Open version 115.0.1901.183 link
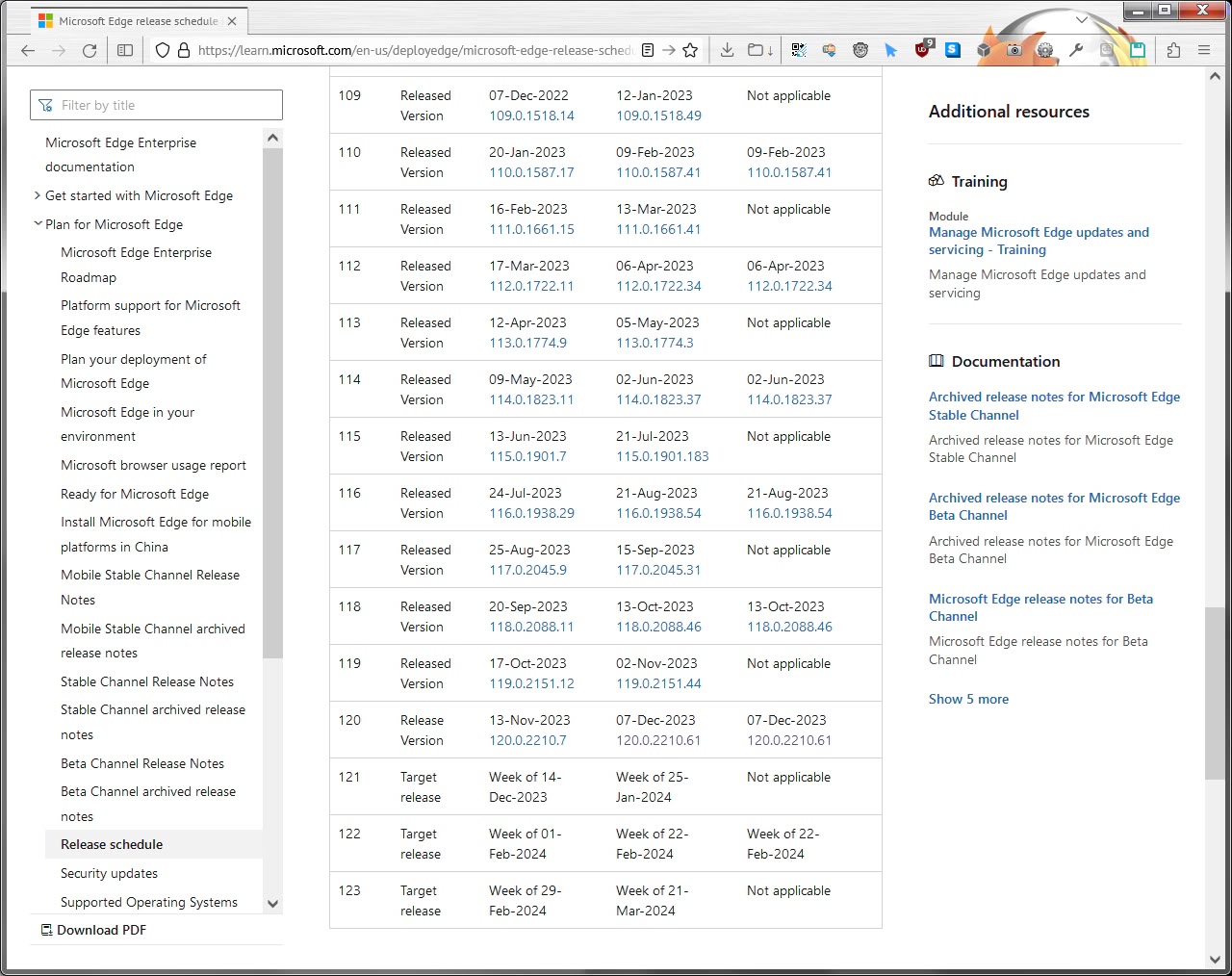 [x=662, y=456]
